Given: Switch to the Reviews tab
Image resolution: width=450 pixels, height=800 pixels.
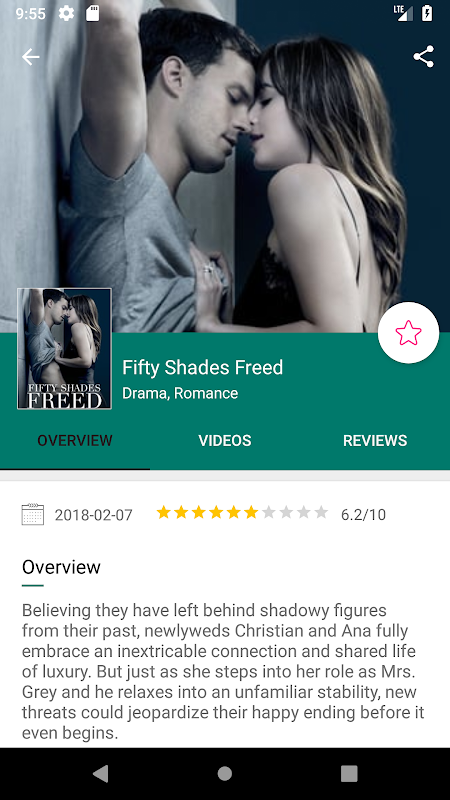Looking at the screenshot, I should point(375,441).
